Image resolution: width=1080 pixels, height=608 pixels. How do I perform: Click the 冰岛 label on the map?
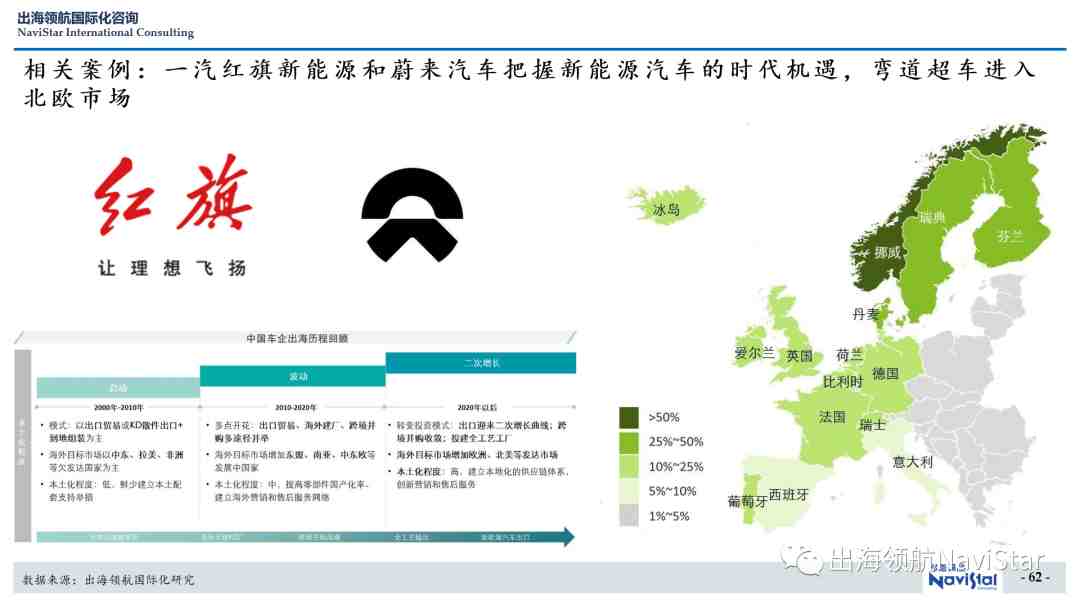tap(666, 209)
